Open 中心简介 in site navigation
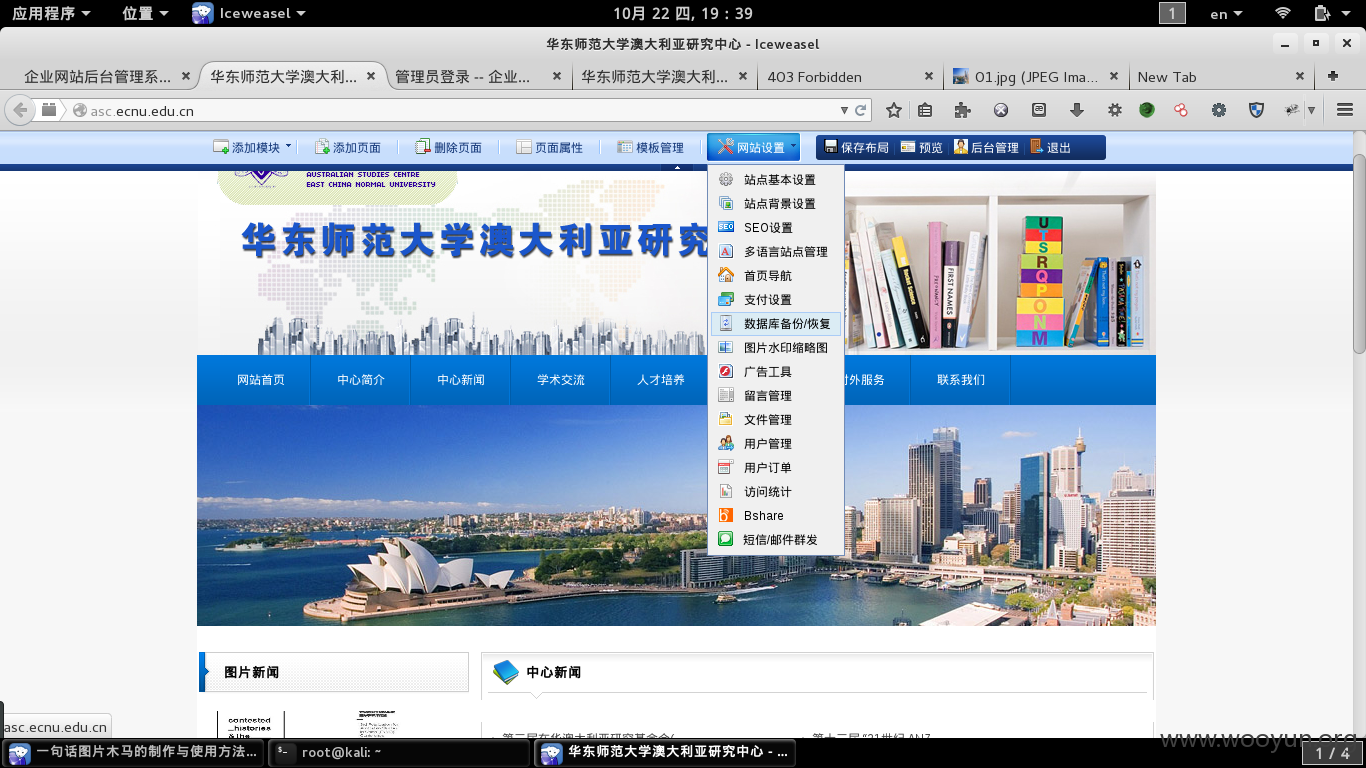This screenshot has width=1366, height=768. click(361, 380)
